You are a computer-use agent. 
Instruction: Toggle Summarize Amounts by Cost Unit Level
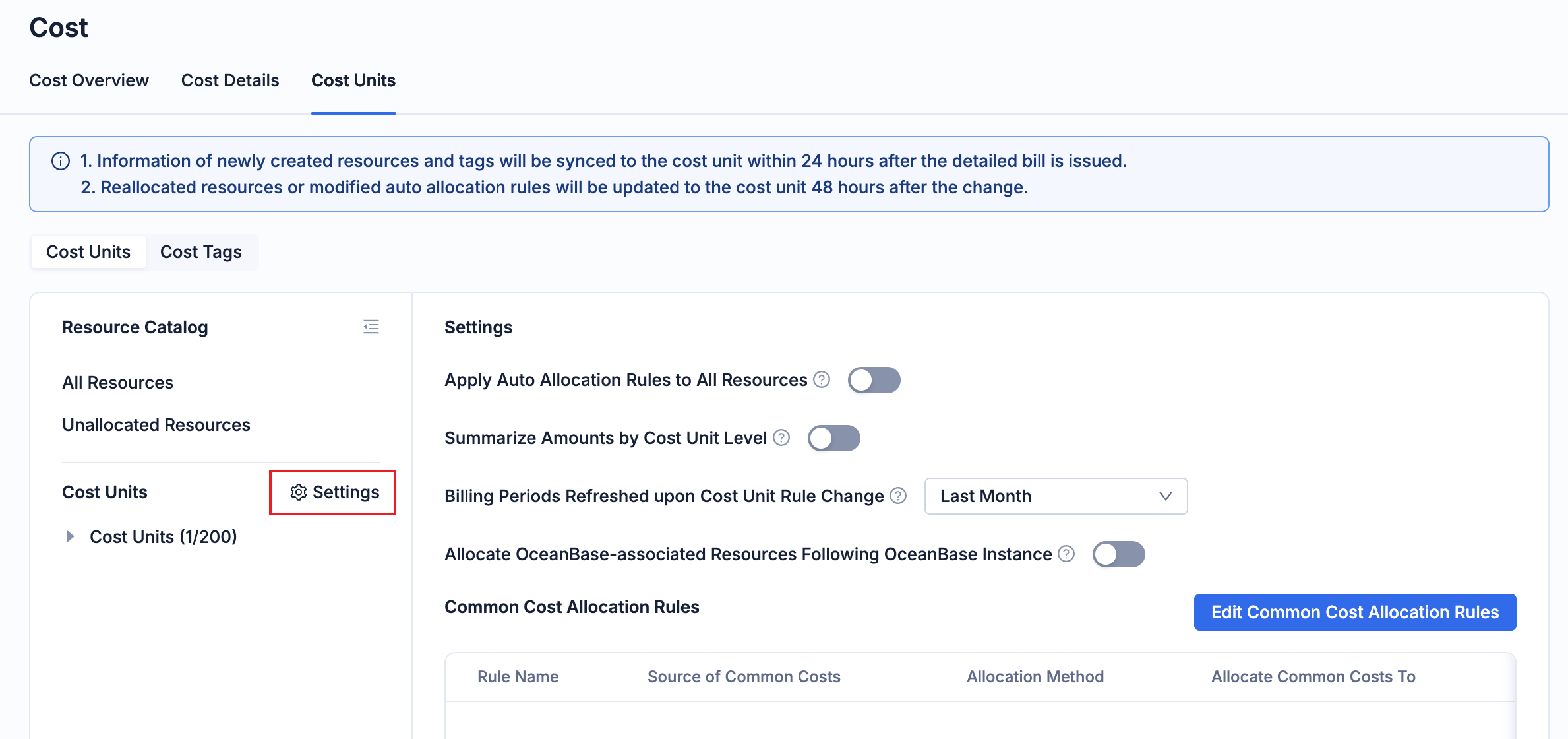[x=833, y=438]
